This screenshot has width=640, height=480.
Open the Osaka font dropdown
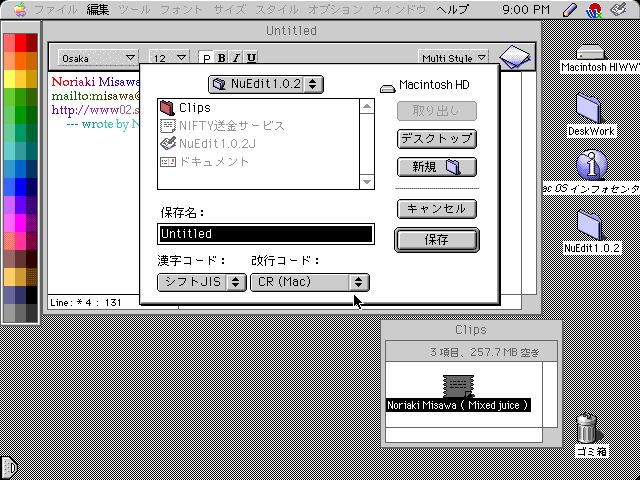tap(98, 58)
